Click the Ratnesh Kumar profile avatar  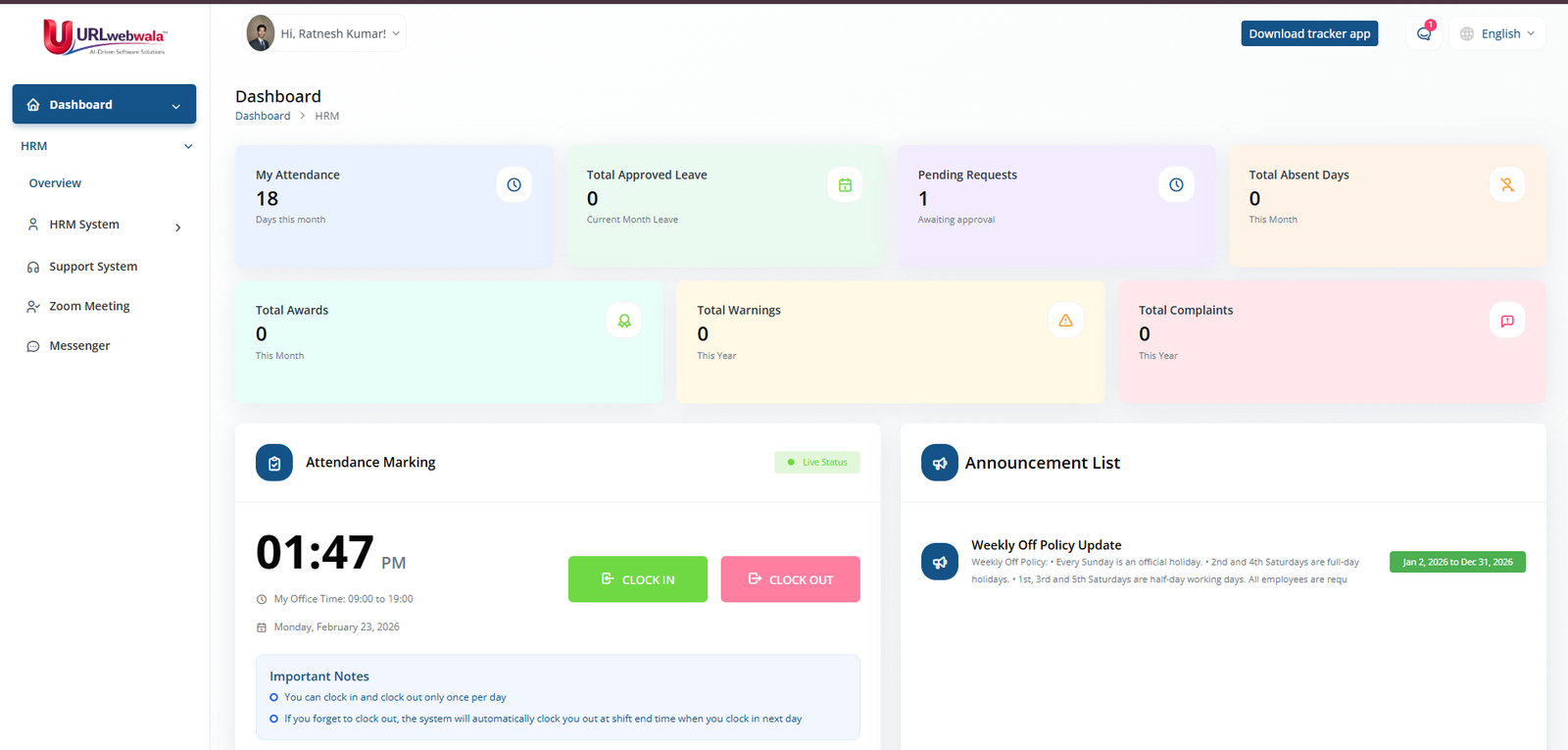tap(261, 33)
